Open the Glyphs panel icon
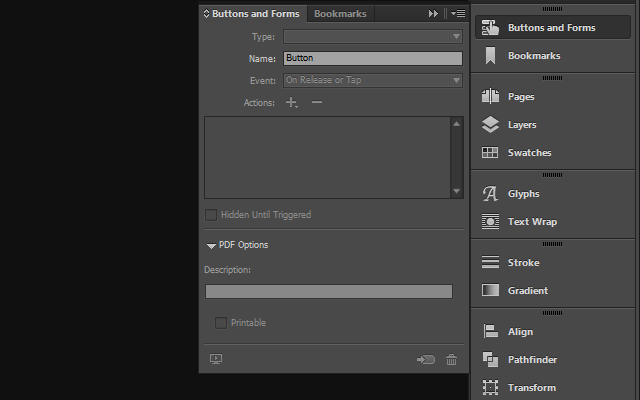This screenshot has width=640, height=400. pos(490,193)
